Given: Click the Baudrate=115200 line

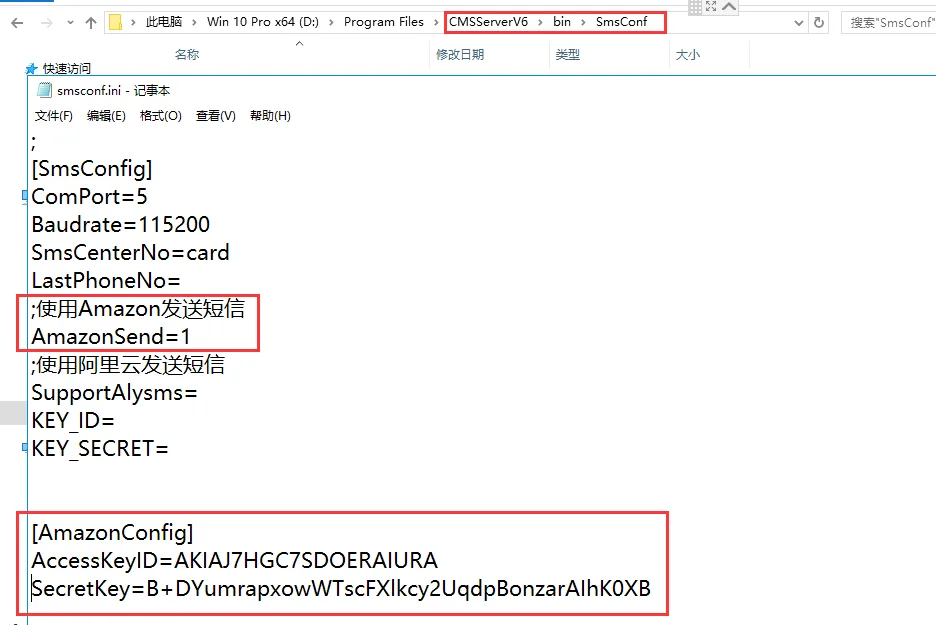Looking at the screenshot, I should (121, 224).
